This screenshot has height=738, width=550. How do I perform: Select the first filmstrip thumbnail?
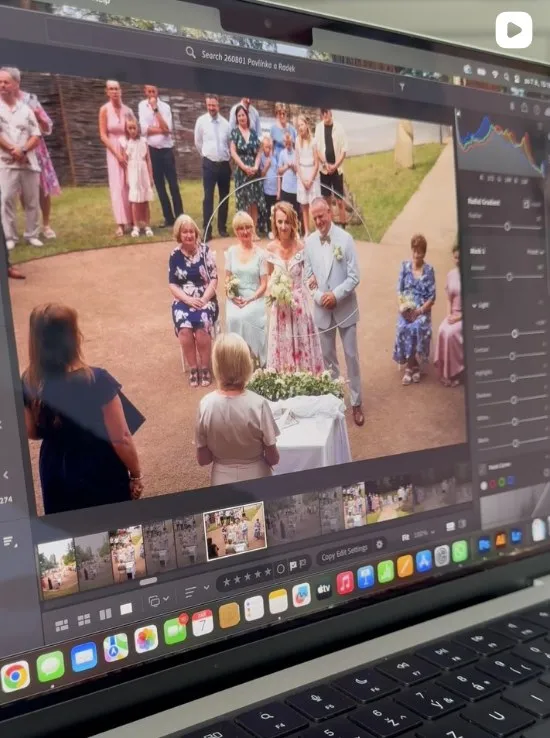pos(57,568)
